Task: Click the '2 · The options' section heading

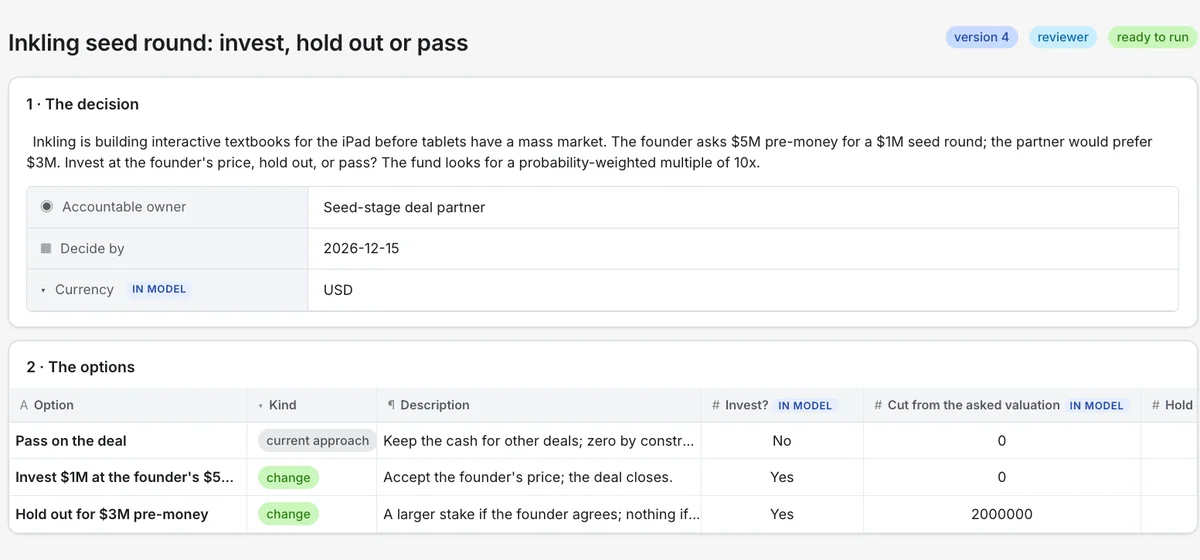Action: point(80,367)
